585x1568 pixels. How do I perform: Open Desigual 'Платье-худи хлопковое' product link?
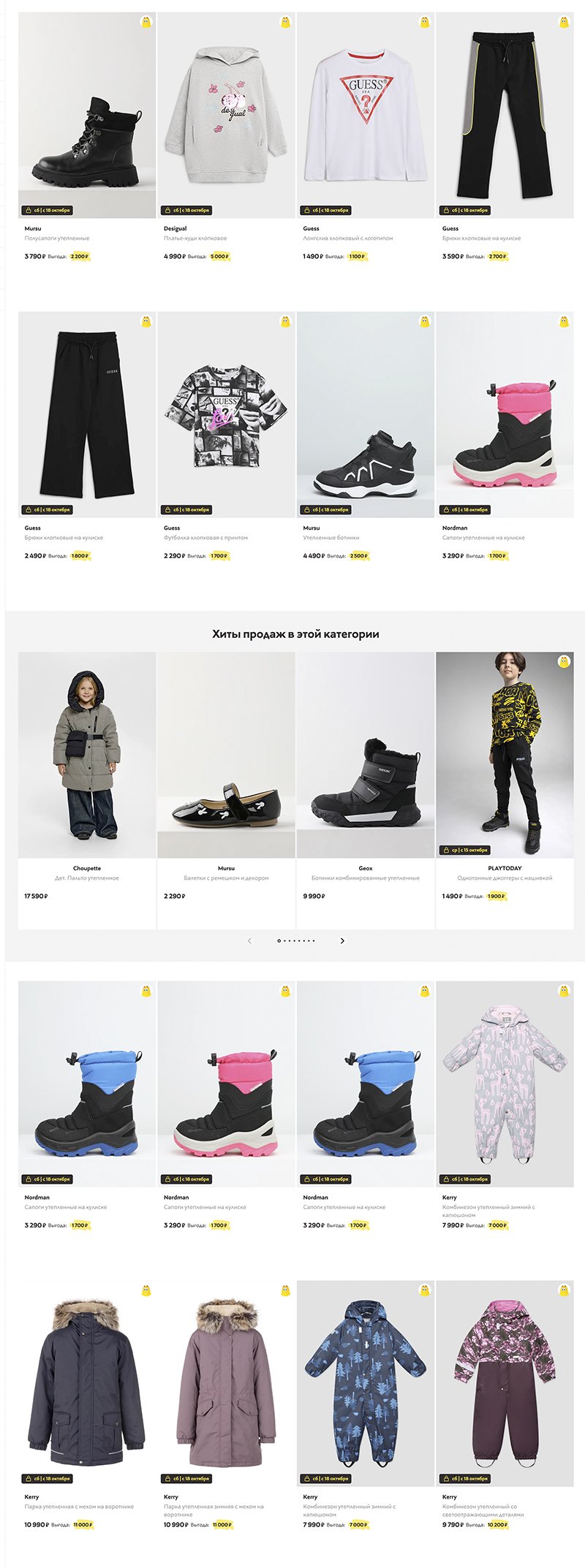tap(195, 238)
